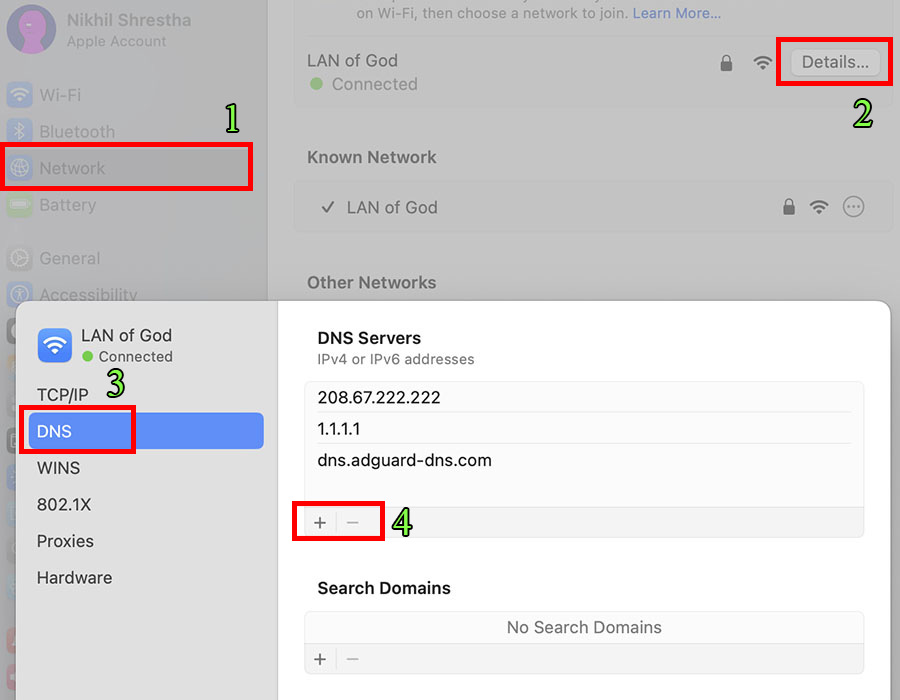900x700 pixels.
Task: Select Network in the sidebar
Action: (x=70, y=166)
